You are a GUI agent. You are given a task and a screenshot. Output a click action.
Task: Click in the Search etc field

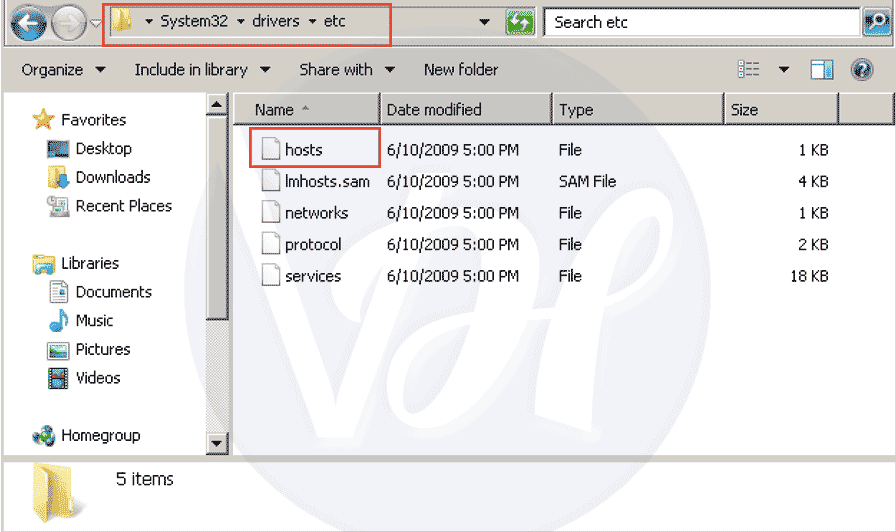pos(700,22)
